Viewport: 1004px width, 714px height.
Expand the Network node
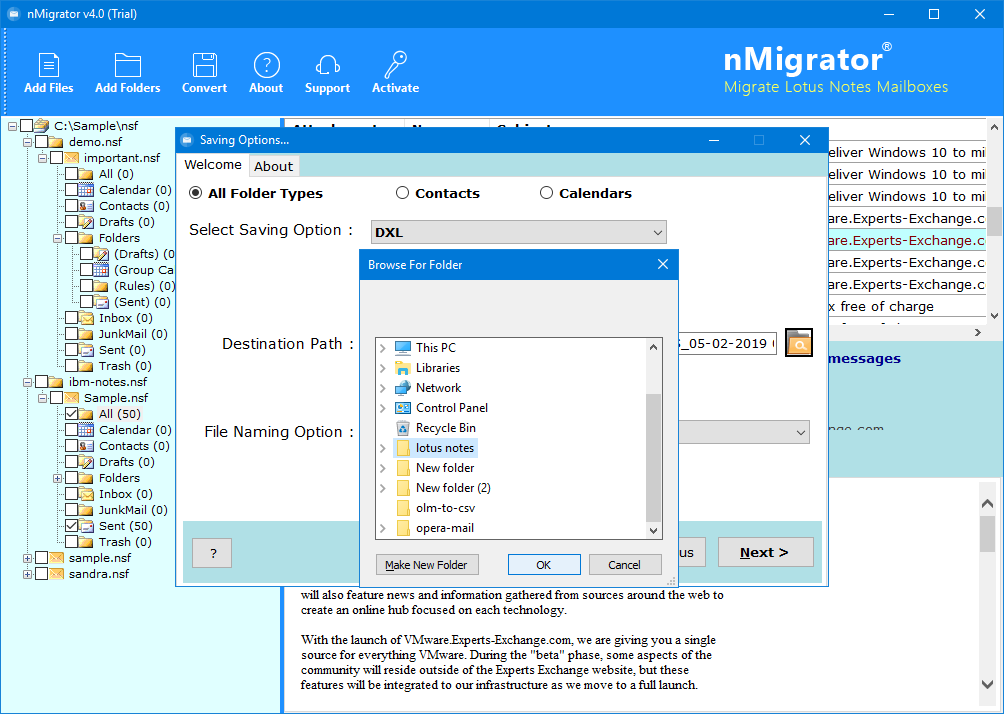point(382,387)
